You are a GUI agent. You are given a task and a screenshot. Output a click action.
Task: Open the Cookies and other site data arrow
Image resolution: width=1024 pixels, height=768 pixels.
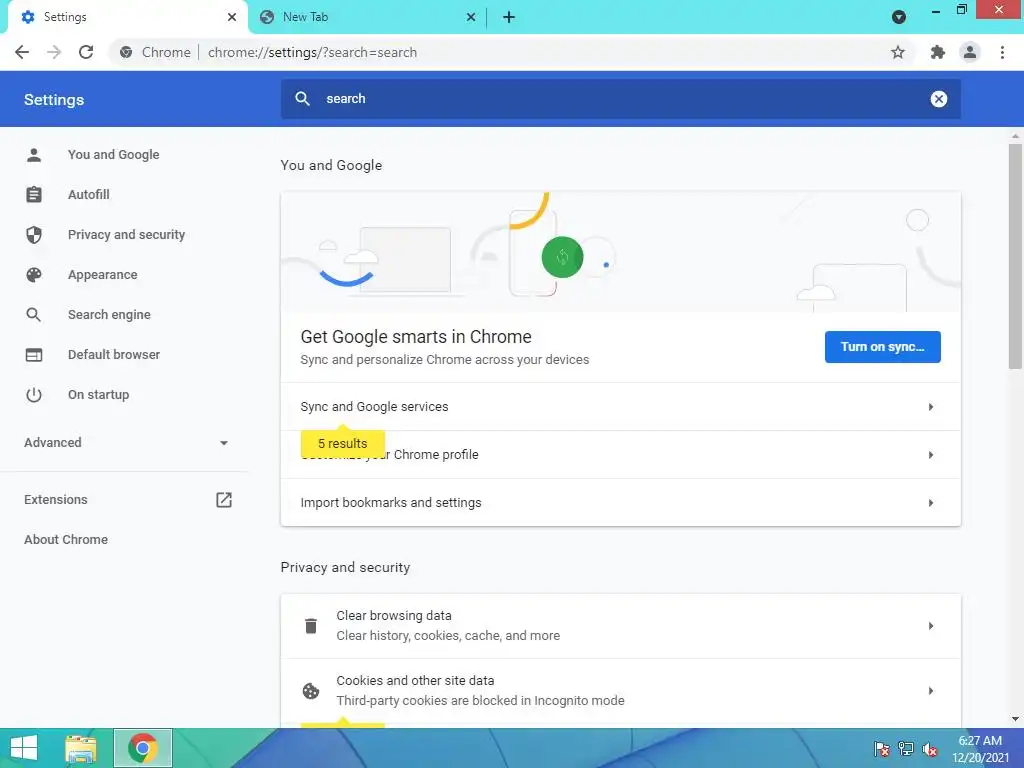point(931,691)
